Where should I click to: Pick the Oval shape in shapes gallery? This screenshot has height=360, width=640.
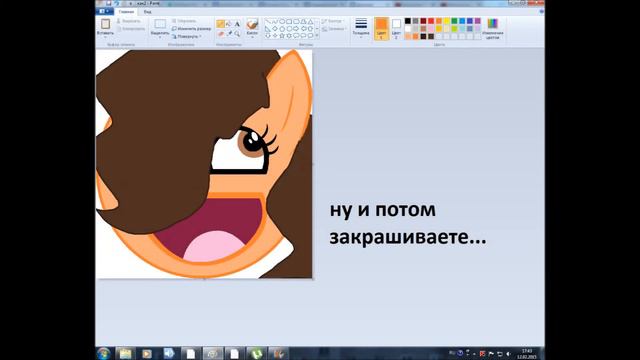[x=282, y=22]
